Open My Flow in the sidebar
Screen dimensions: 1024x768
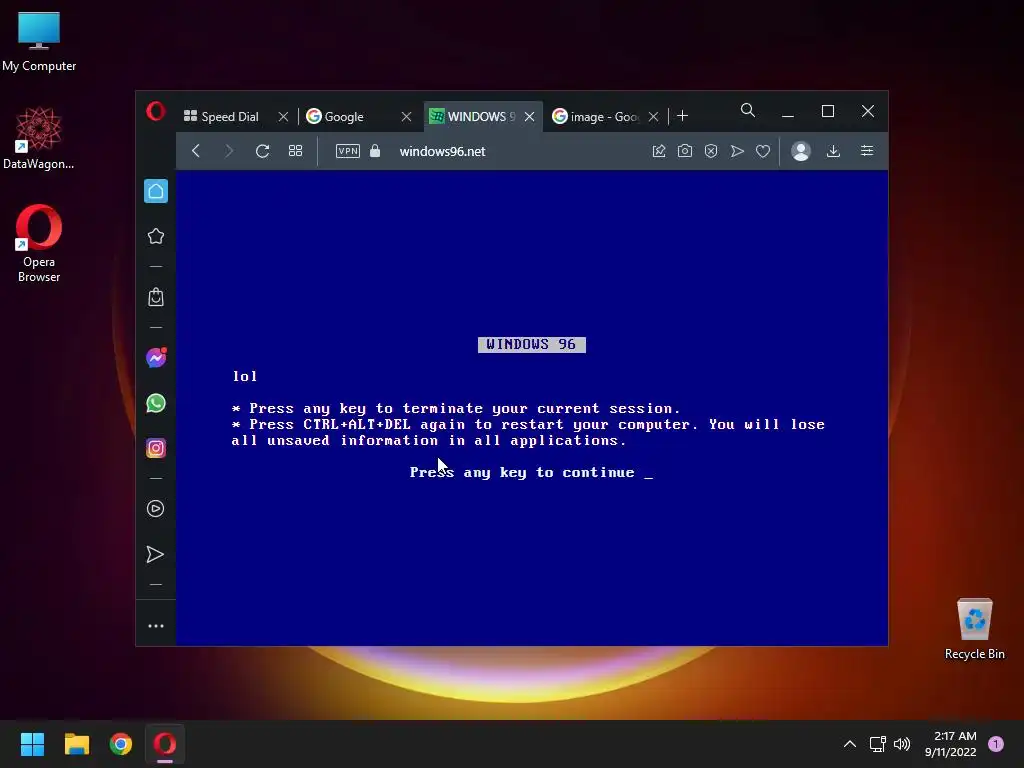coord(155,554)
